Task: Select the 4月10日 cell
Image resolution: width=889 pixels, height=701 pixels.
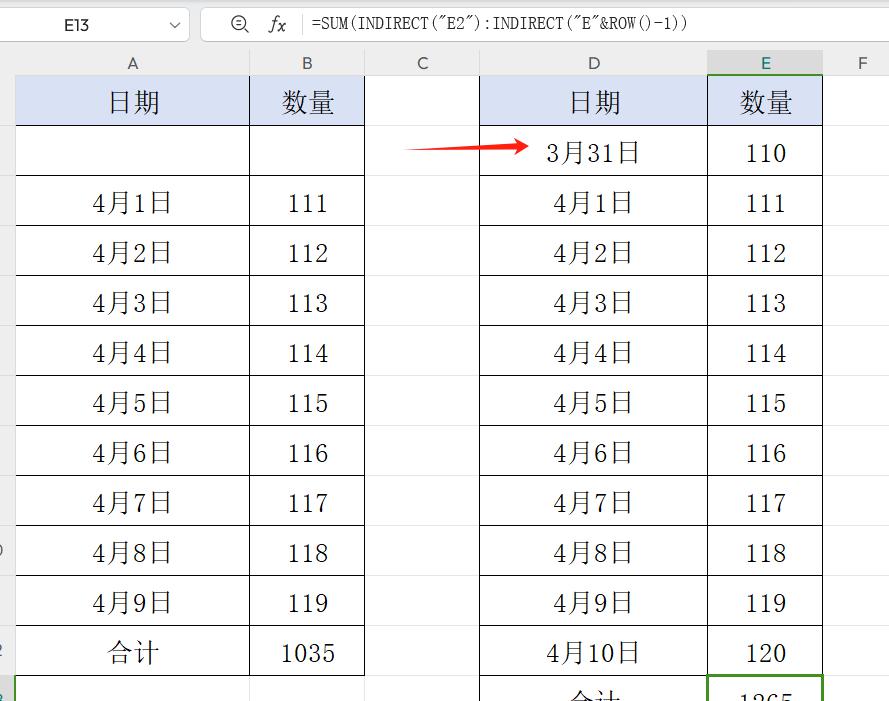Action: (x=594, y=651)
